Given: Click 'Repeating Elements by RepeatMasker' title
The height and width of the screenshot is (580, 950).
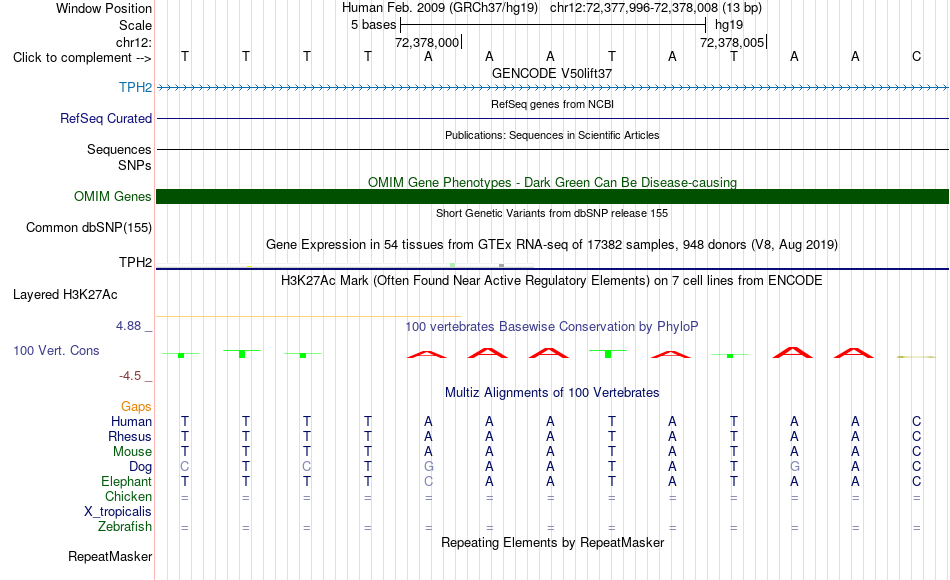Looking at the screenshot, I should point(552,542).
